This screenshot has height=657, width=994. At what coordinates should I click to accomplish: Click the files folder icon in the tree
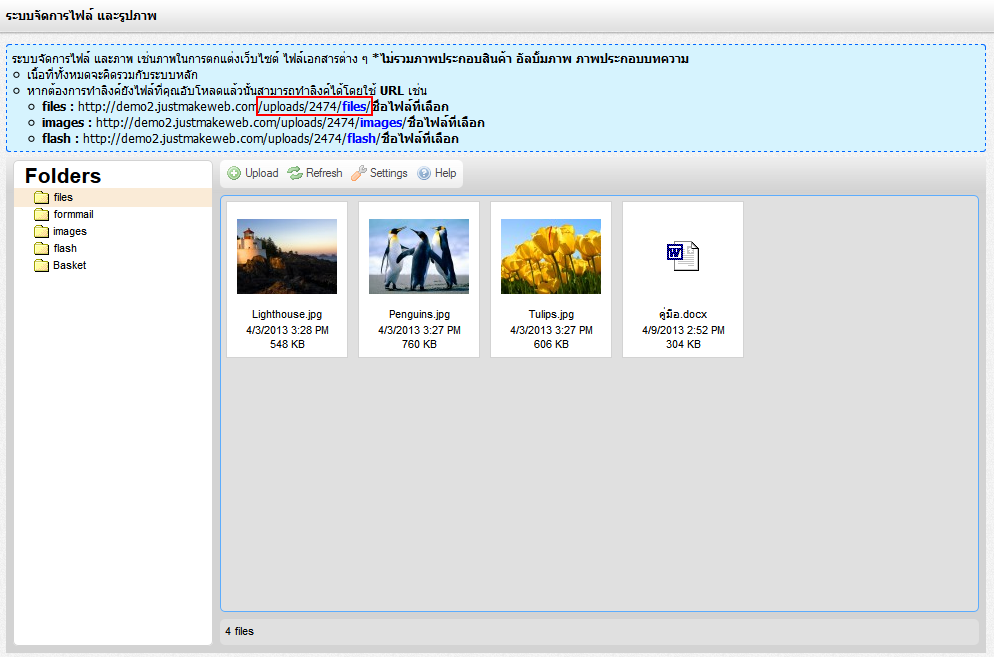coord(41,198)
